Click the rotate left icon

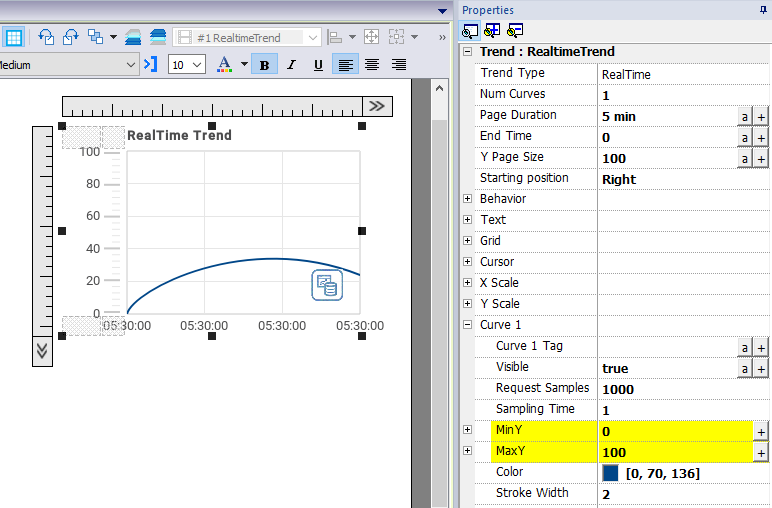click(46, 38)
